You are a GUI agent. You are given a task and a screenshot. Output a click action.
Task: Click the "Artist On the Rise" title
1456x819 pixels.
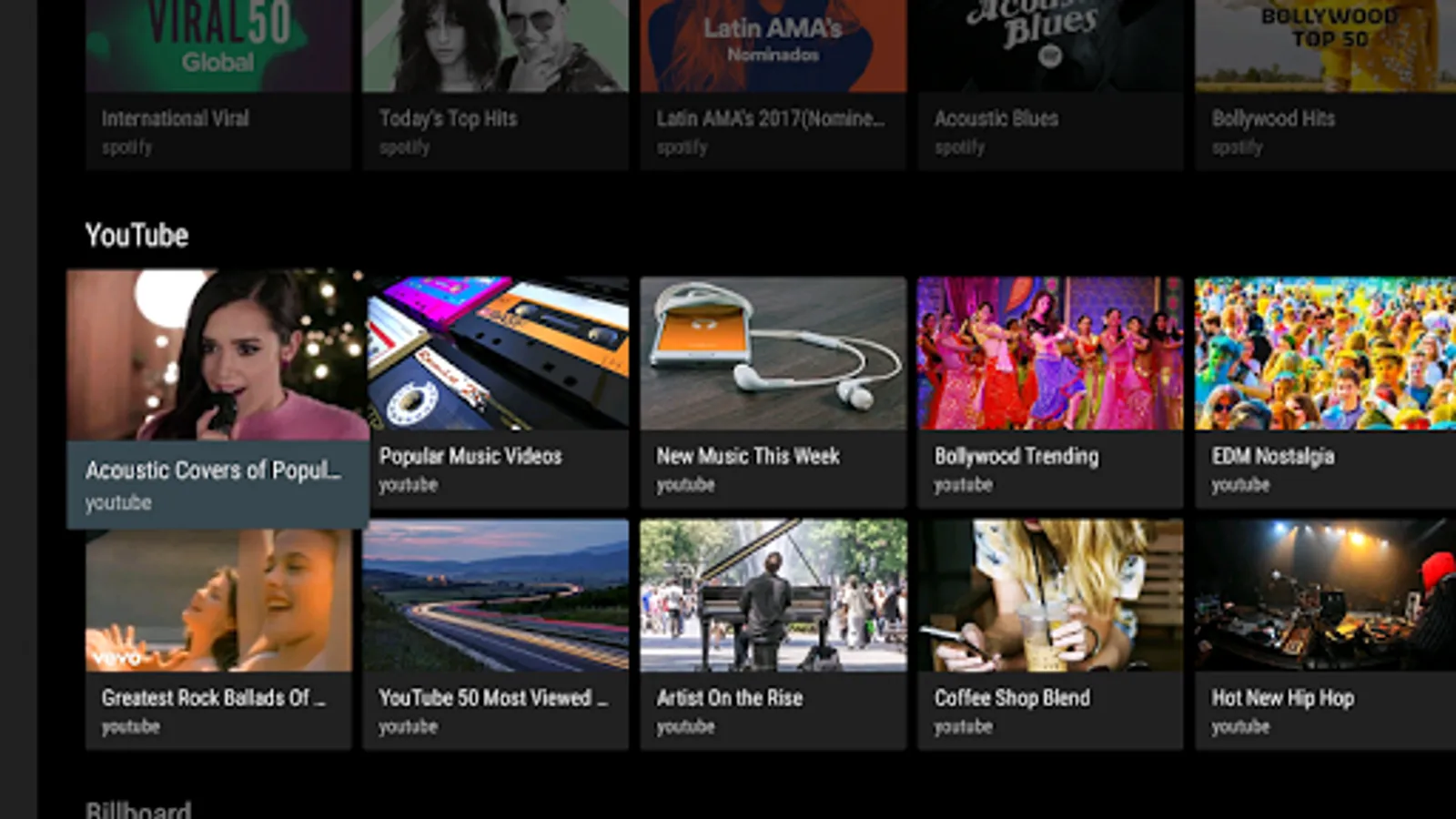point(731,698)
